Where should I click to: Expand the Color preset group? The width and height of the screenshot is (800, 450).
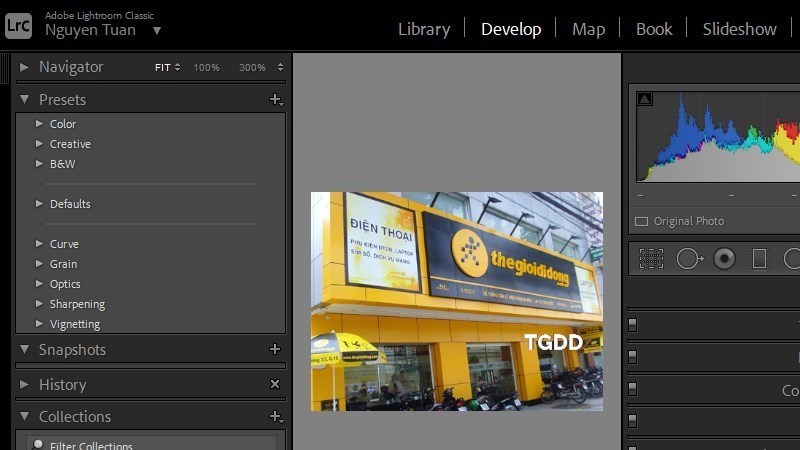tap(39, 123)
